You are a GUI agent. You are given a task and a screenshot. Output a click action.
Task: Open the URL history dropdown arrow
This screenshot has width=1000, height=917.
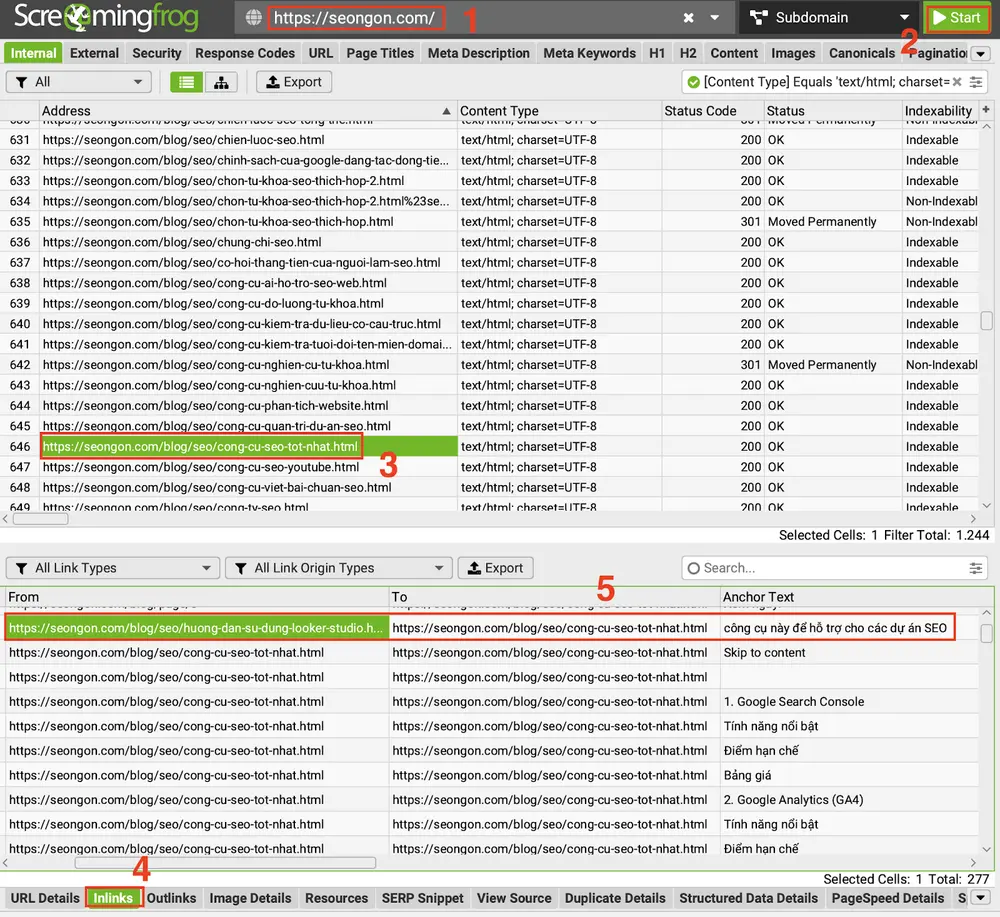pyautogui.click(x=715, y=18)
